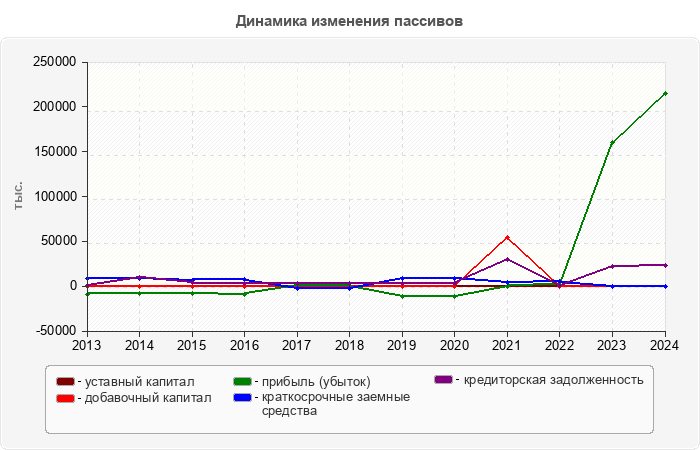Click the purple кредиторская задолженность legend swatch
The image size is (700, 450).
click(x=444, y=380)
